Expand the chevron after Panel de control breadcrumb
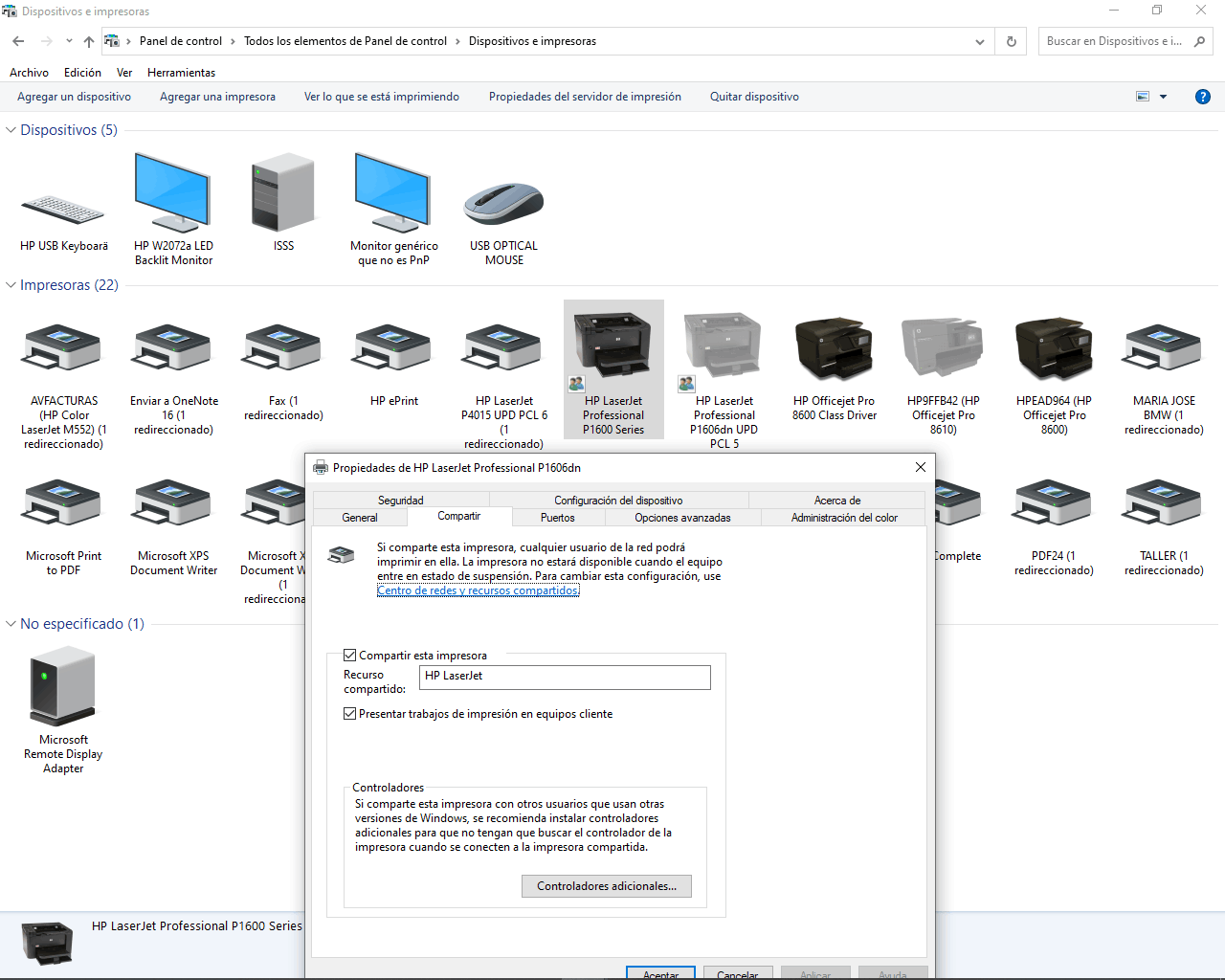This screenshot has height=980, width=1225. point(233,41)
